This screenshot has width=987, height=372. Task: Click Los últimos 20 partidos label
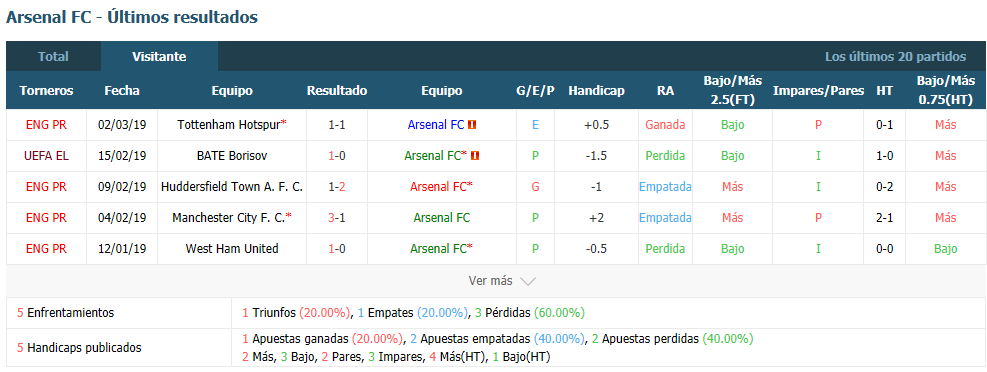click(x=895, y=57)
